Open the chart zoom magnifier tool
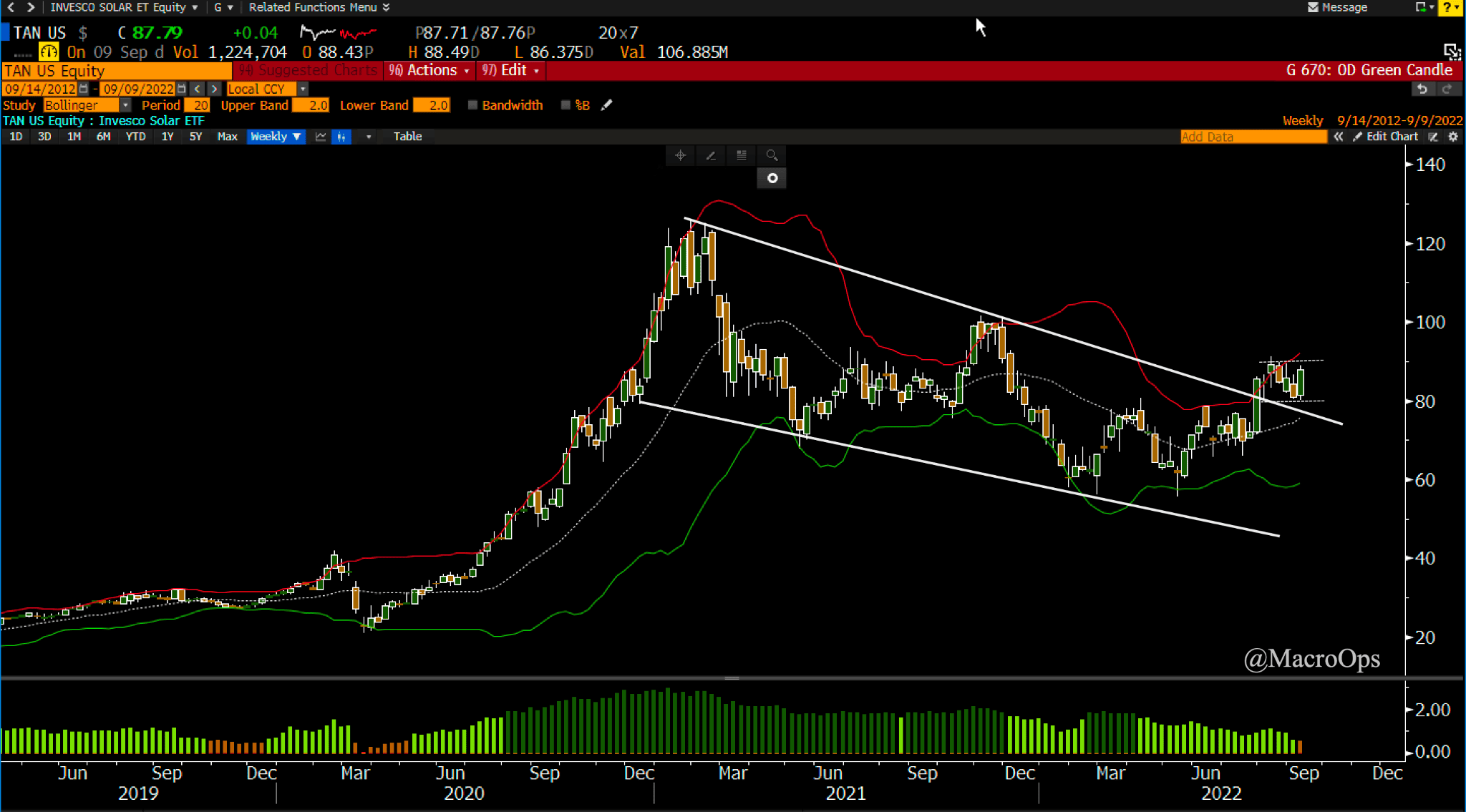This screenshot has height=812, width=1466. click(772, 155)
